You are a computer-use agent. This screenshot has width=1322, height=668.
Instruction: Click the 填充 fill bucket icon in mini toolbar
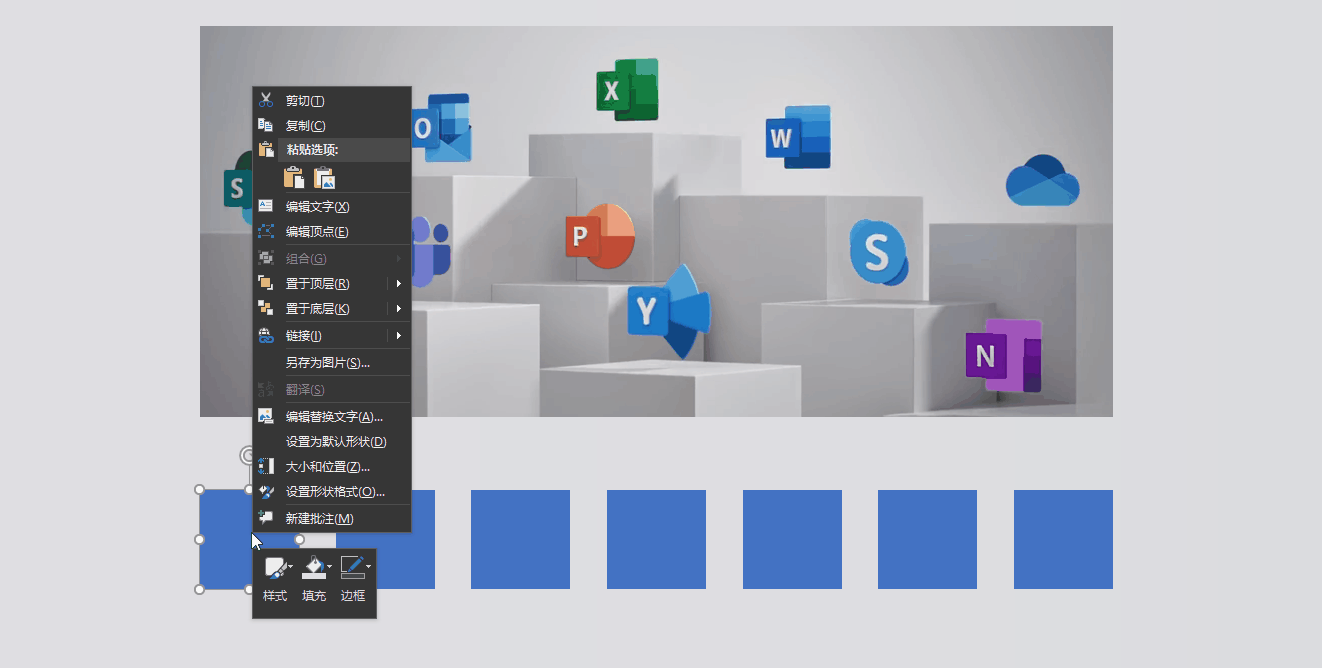tap(313, 568)
